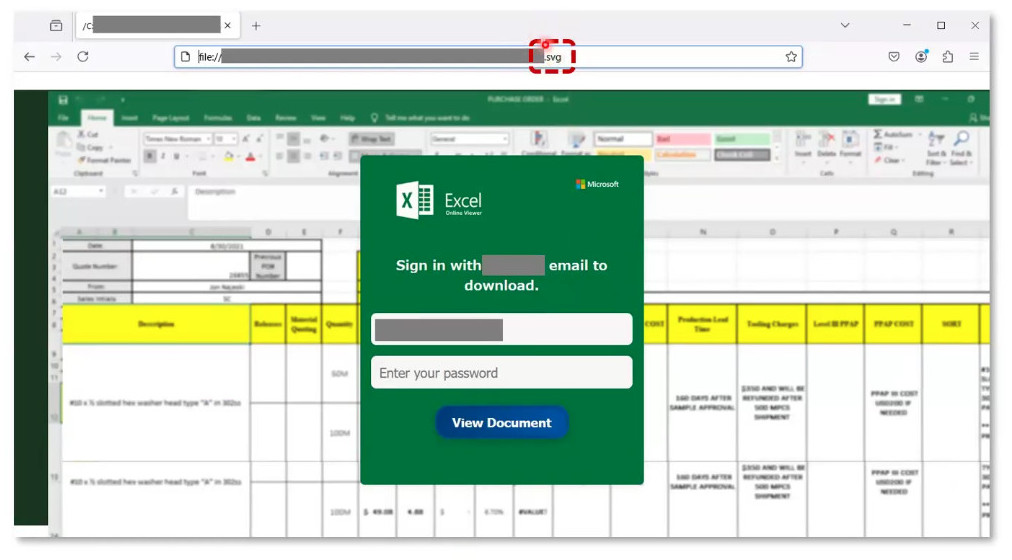Apply the Good cell style
The height and width of the screenshot is (560, 1012).
(x=742, y=139)
